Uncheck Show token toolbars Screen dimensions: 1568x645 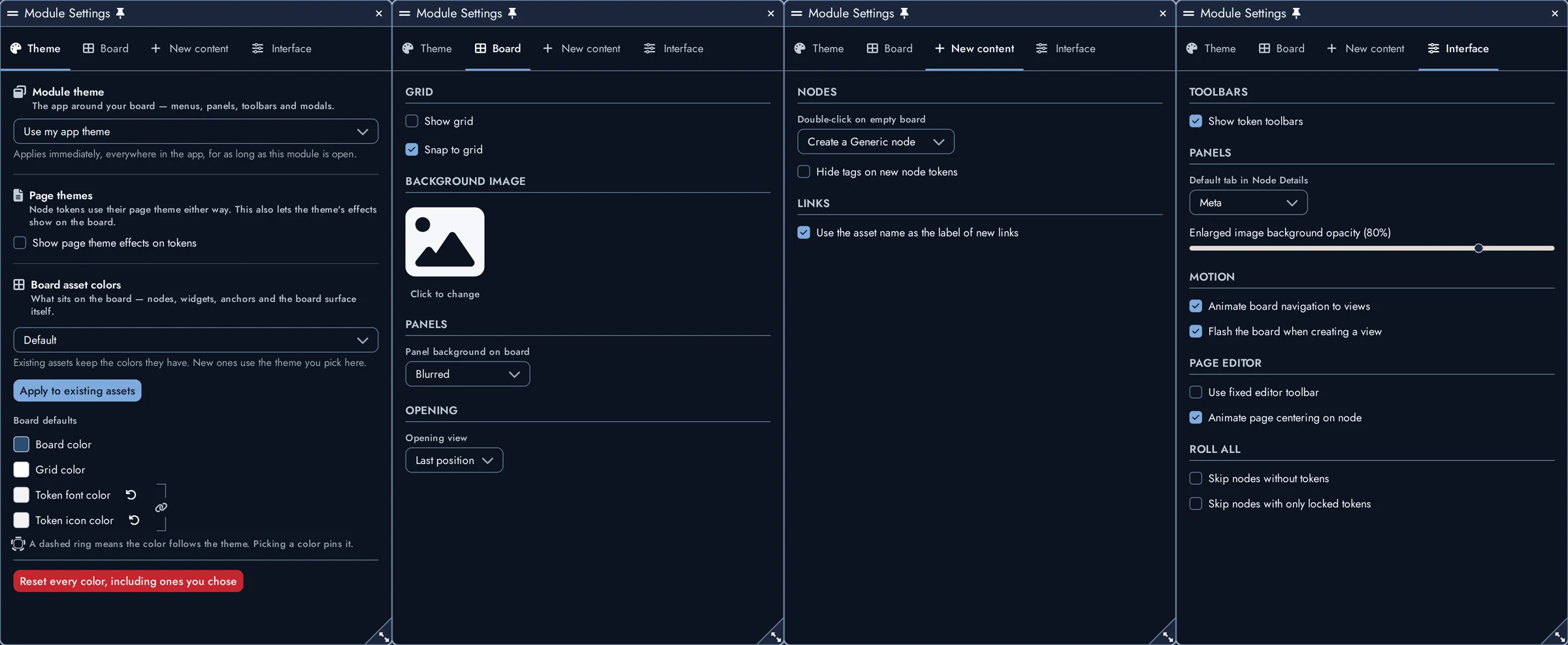coord(1196,121)
